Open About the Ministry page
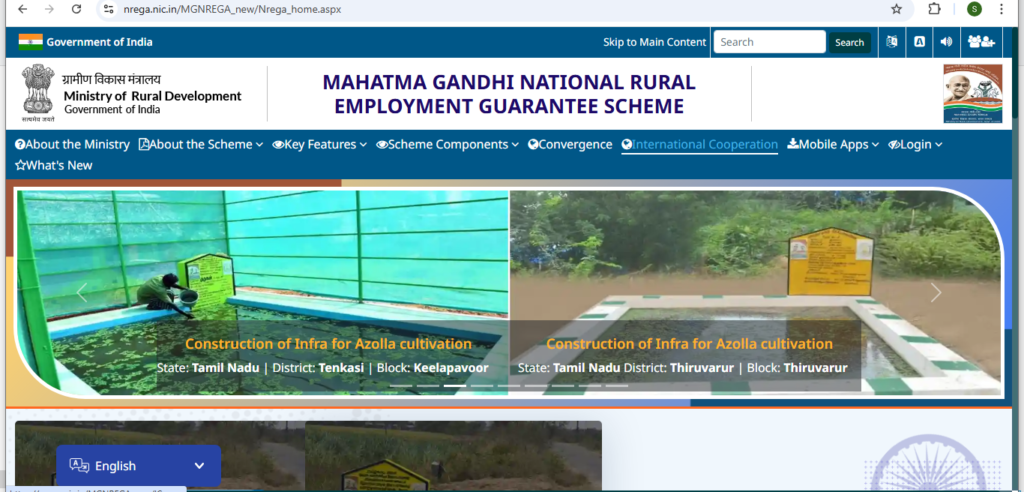Viewport: 1024px width, 492px height. tap(72, 144)
